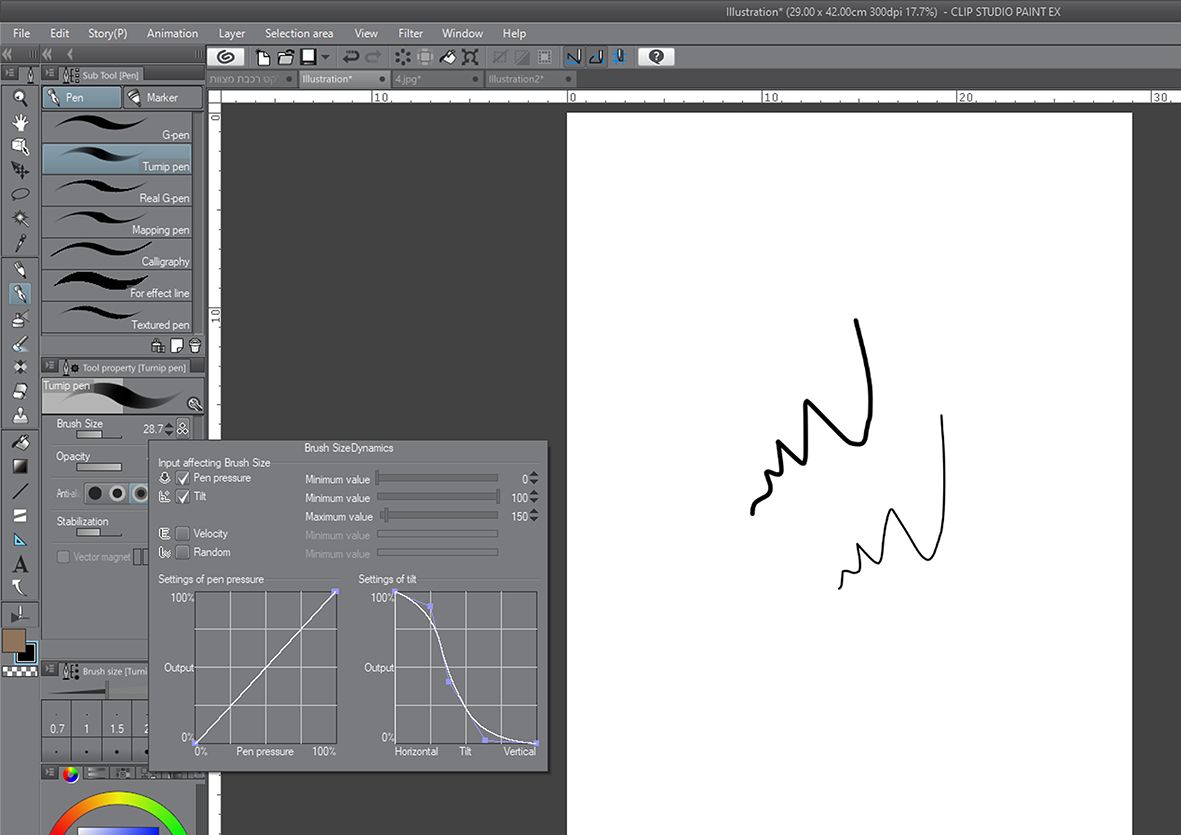Viewport: 1181px width, 835px height.
Task: Click the Open file folder icon
Action: pyautogui.click(x=285, y=57)
